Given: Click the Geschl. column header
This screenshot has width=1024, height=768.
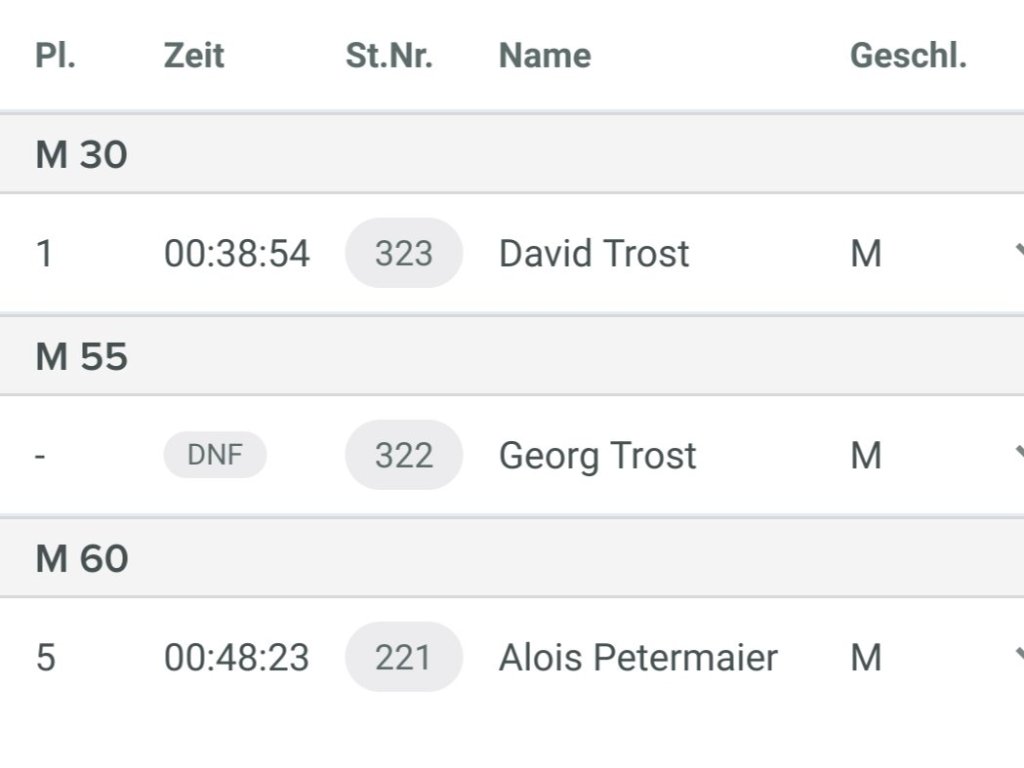Looking at the screenshot, I should (x=908, y=55).
